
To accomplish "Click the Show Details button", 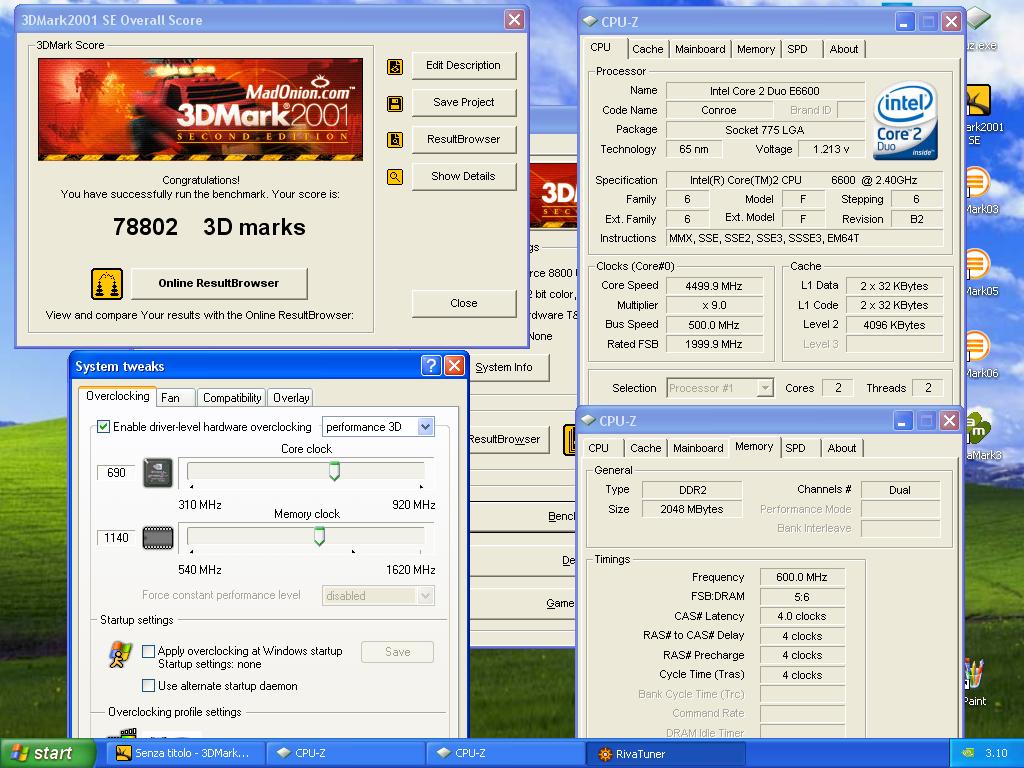I will pyautogui.click(x=464, y=176).
